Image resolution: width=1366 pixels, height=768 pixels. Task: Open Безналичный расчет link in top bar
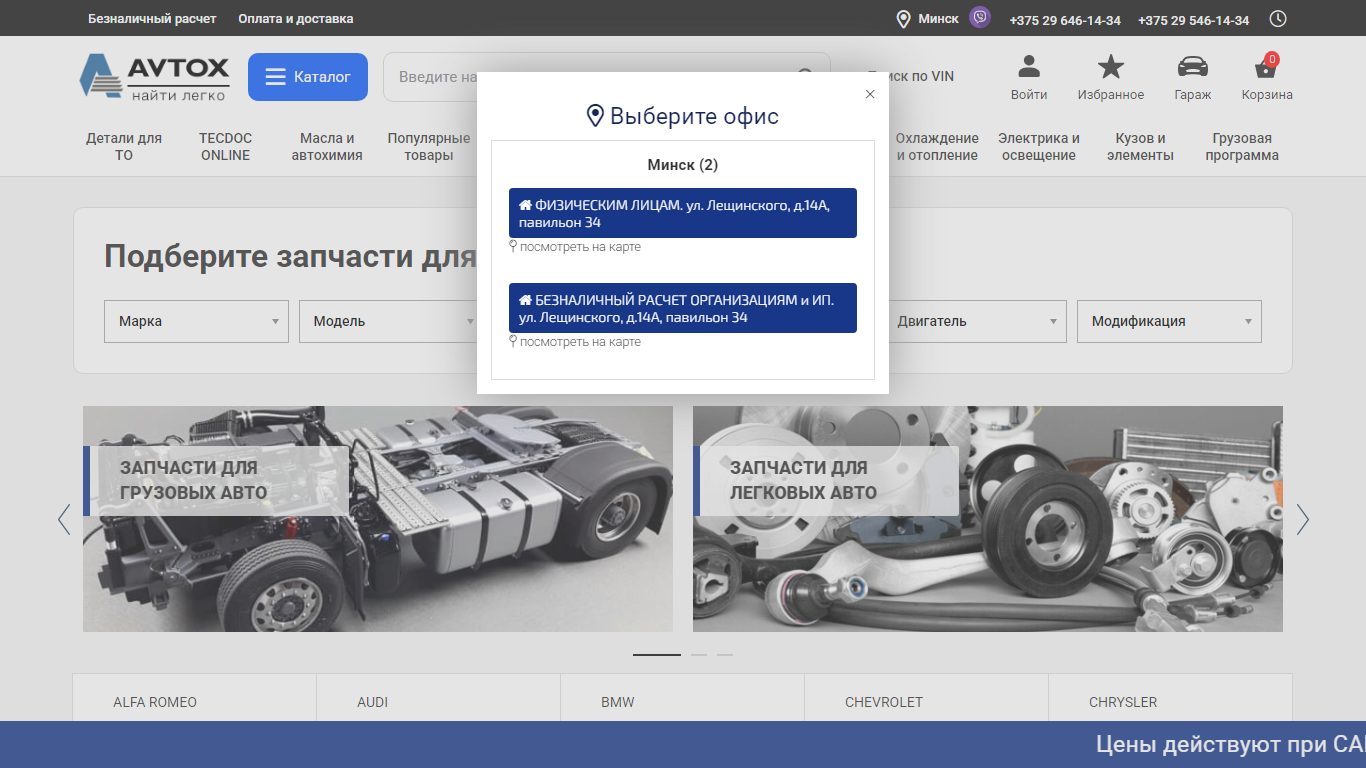click(x=152, y=19)
